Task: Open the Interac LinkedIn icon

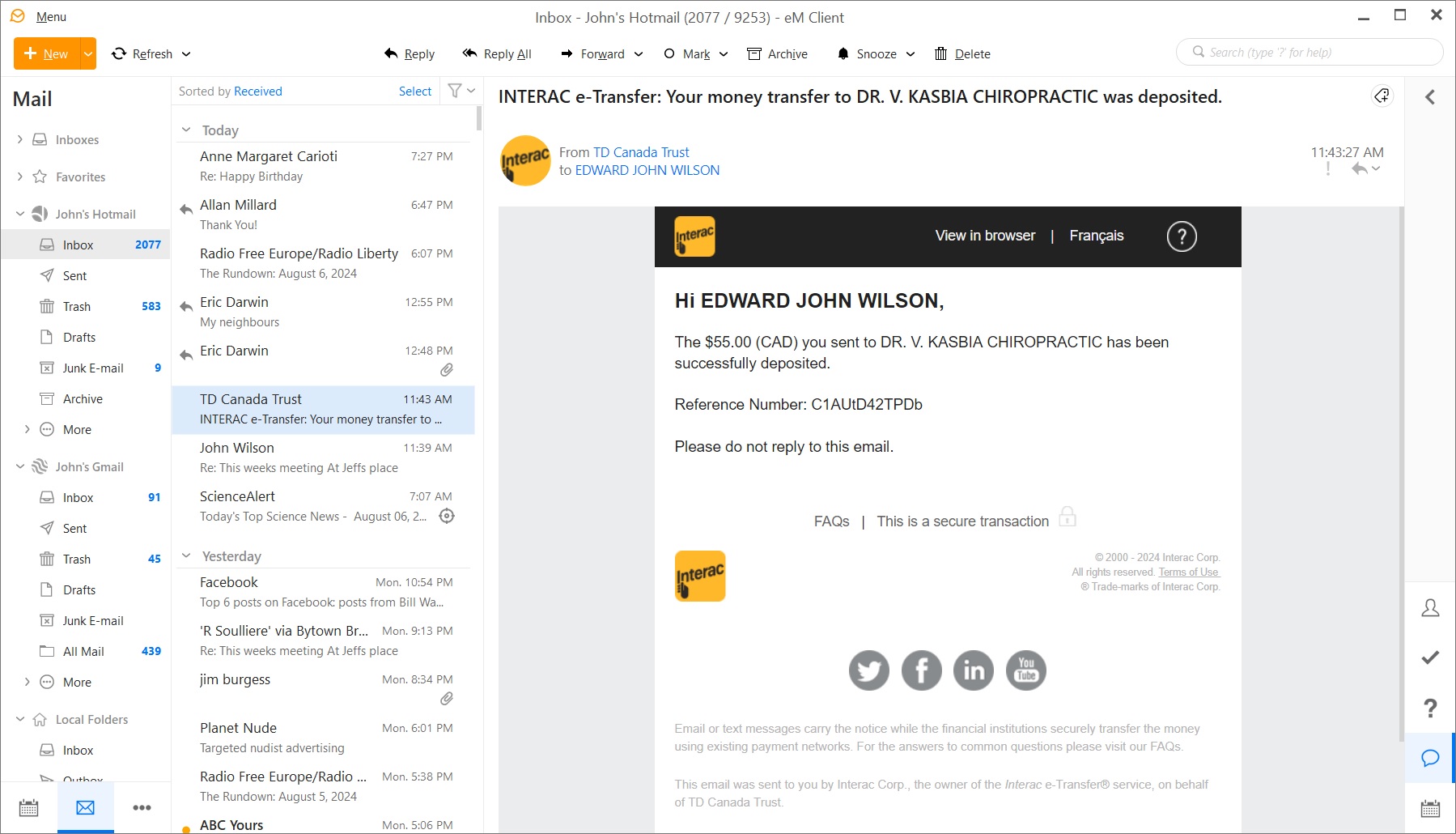Action: pos(974,670)
